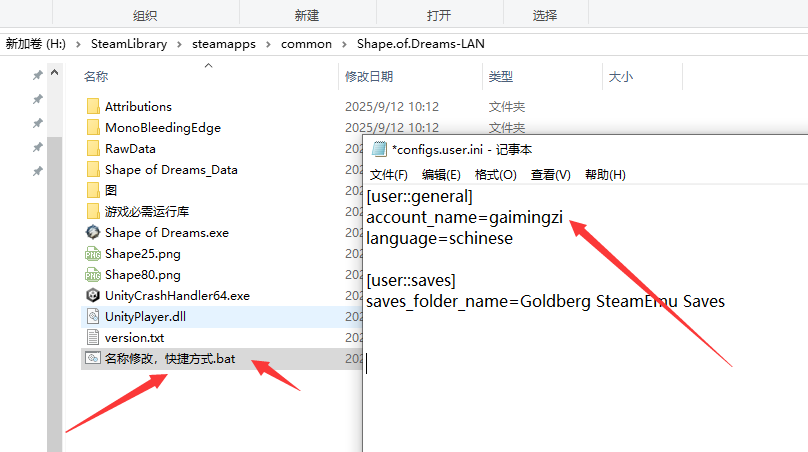The image size is (808, 452).
Task: Click the UnityCrashHandler64.exe icon
Action: [93, 296]
